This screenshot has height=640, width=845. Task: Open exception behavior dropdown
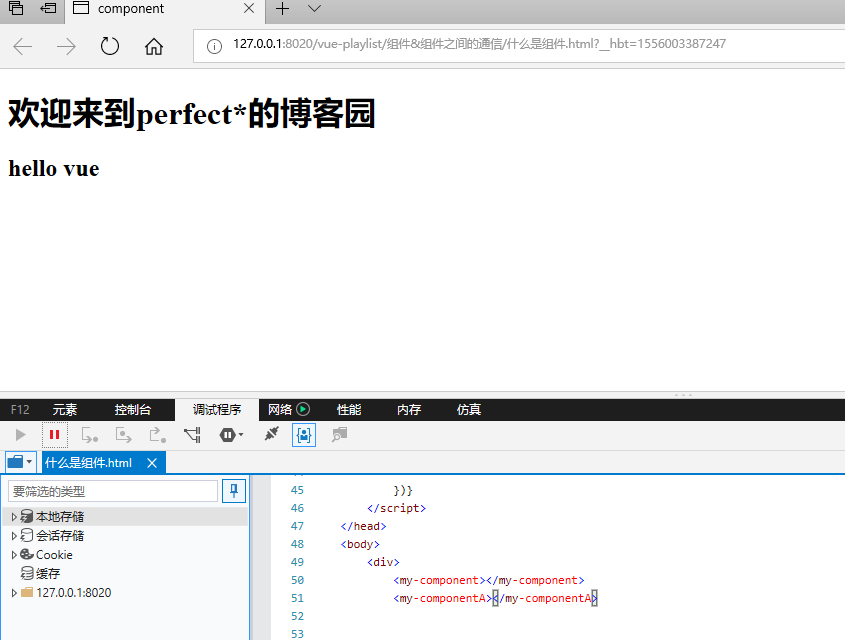[231, 435]
